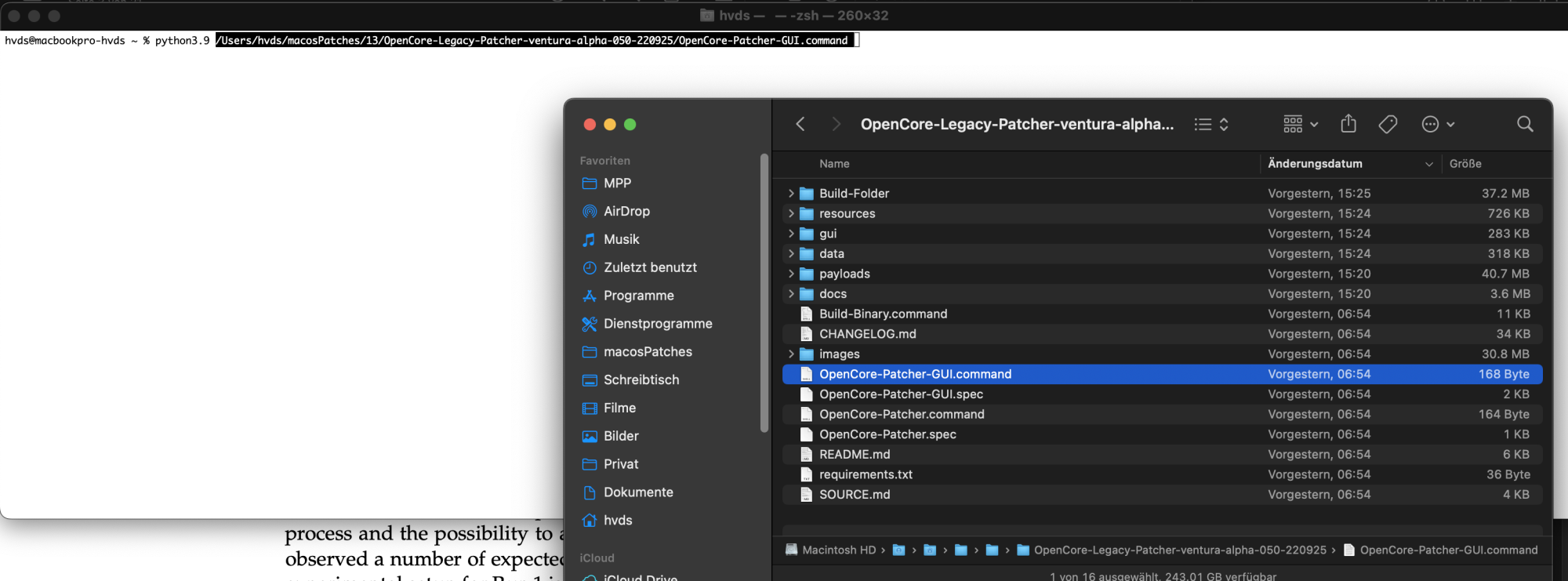
Task: Go forward with the Finder forward arrow
Action: point(836,124)
